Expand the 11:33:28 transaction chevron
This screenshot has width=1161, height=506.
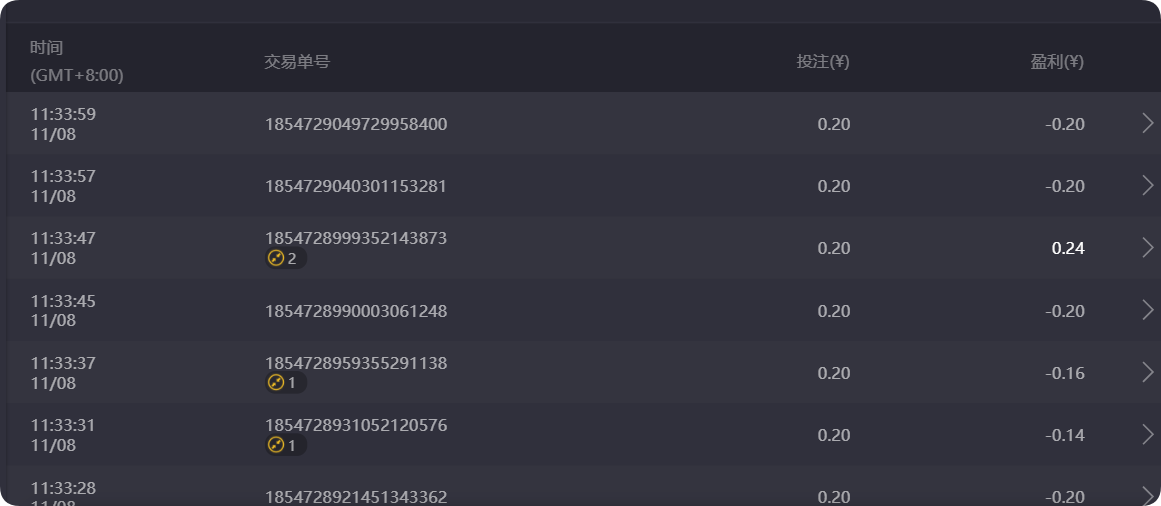coord(1147,496)
